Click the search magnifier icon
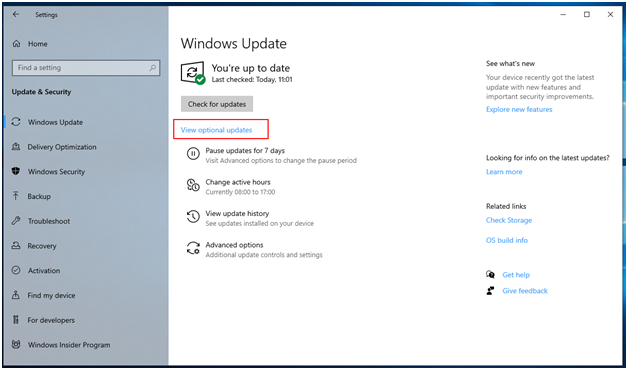 pyautogui.click(x=153, y=68)
